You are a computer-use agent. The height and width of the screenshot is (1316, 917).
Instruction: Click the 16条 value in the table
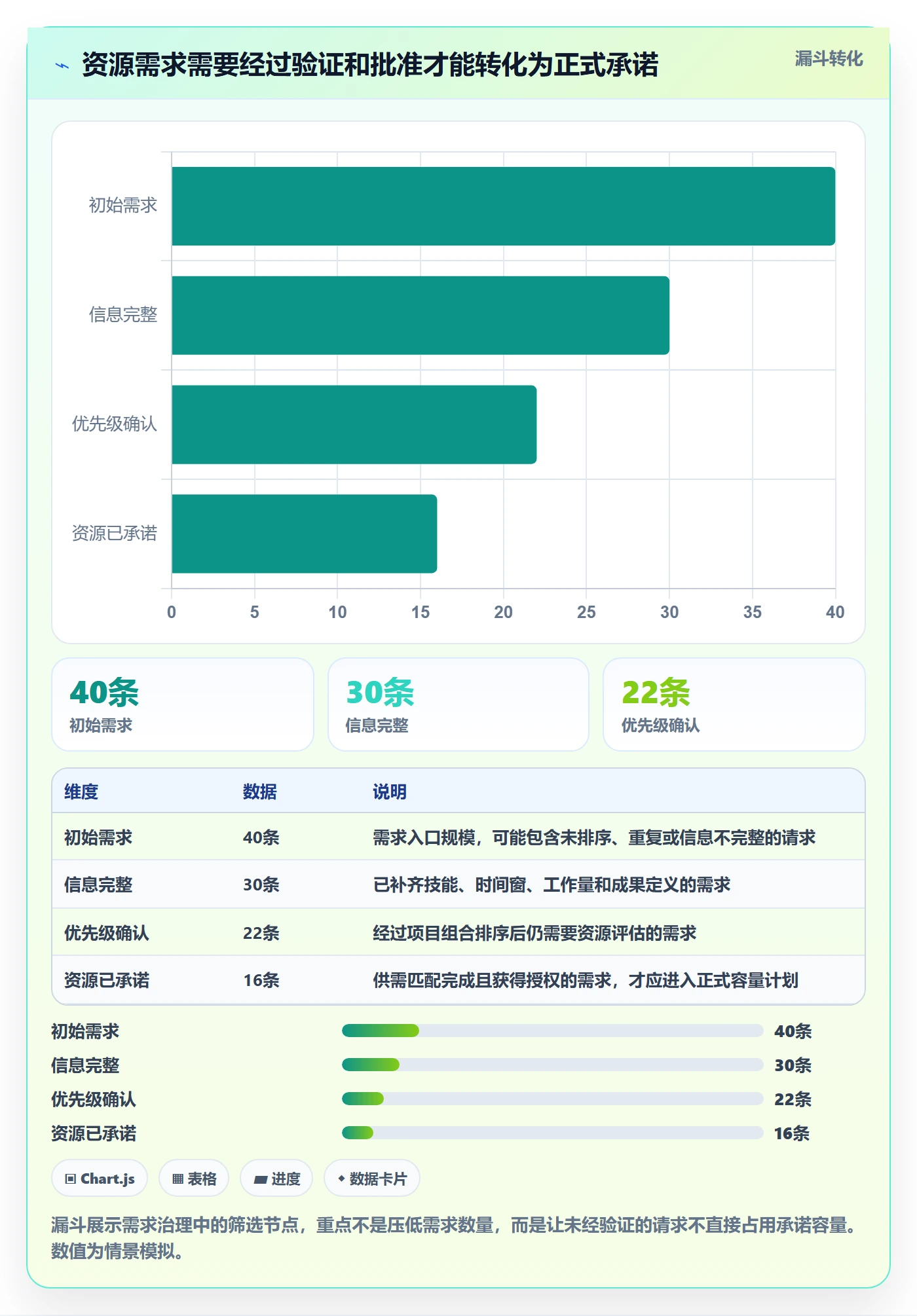[261, 980]
